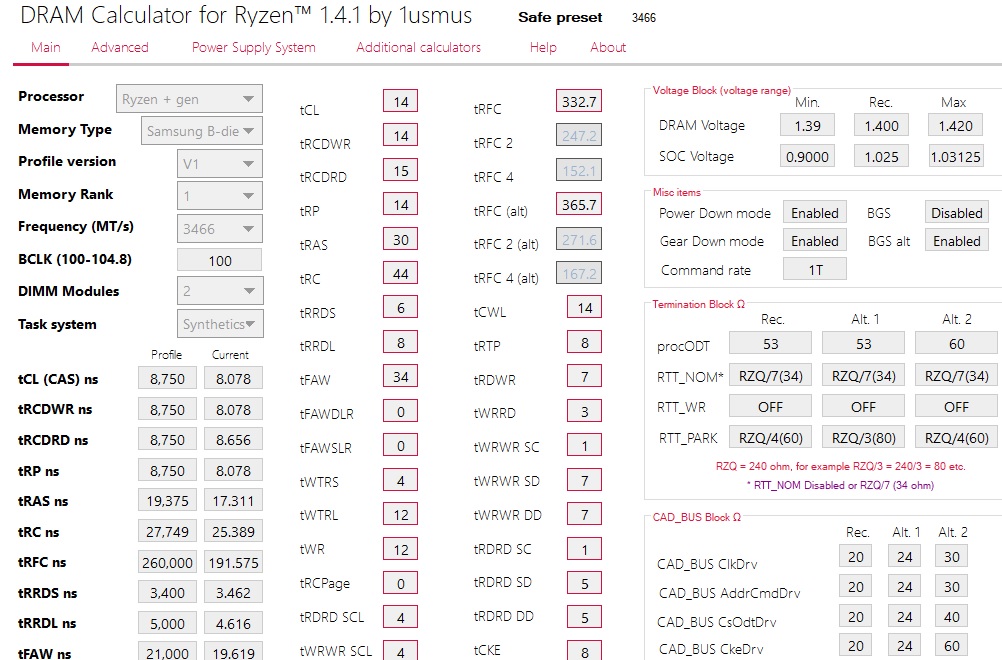Click the DRAM Voltage Max value 1.420

point(955,126)
